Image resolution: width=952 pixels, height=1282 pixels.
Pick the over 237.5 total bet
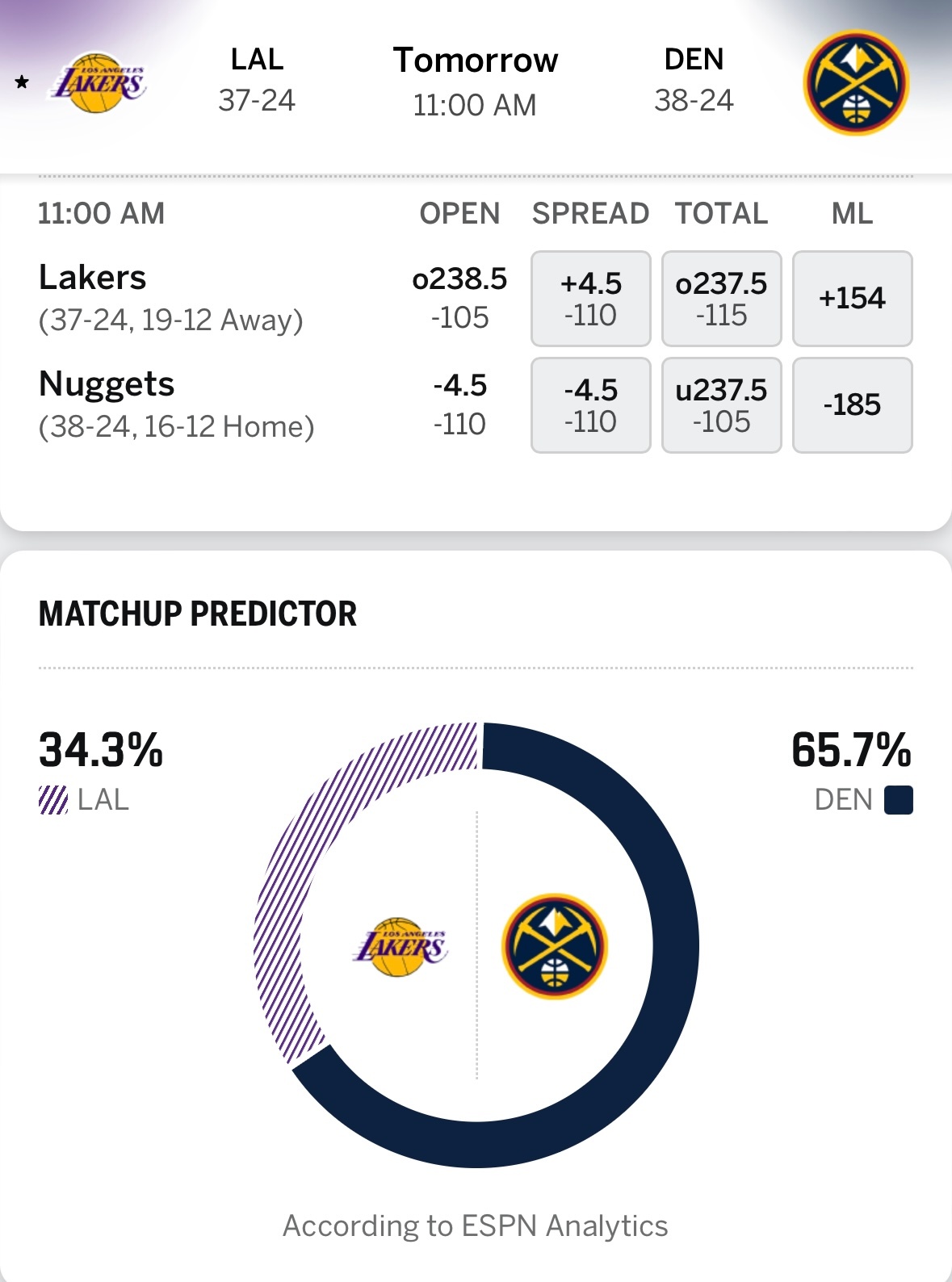click(x=721, y=299)
